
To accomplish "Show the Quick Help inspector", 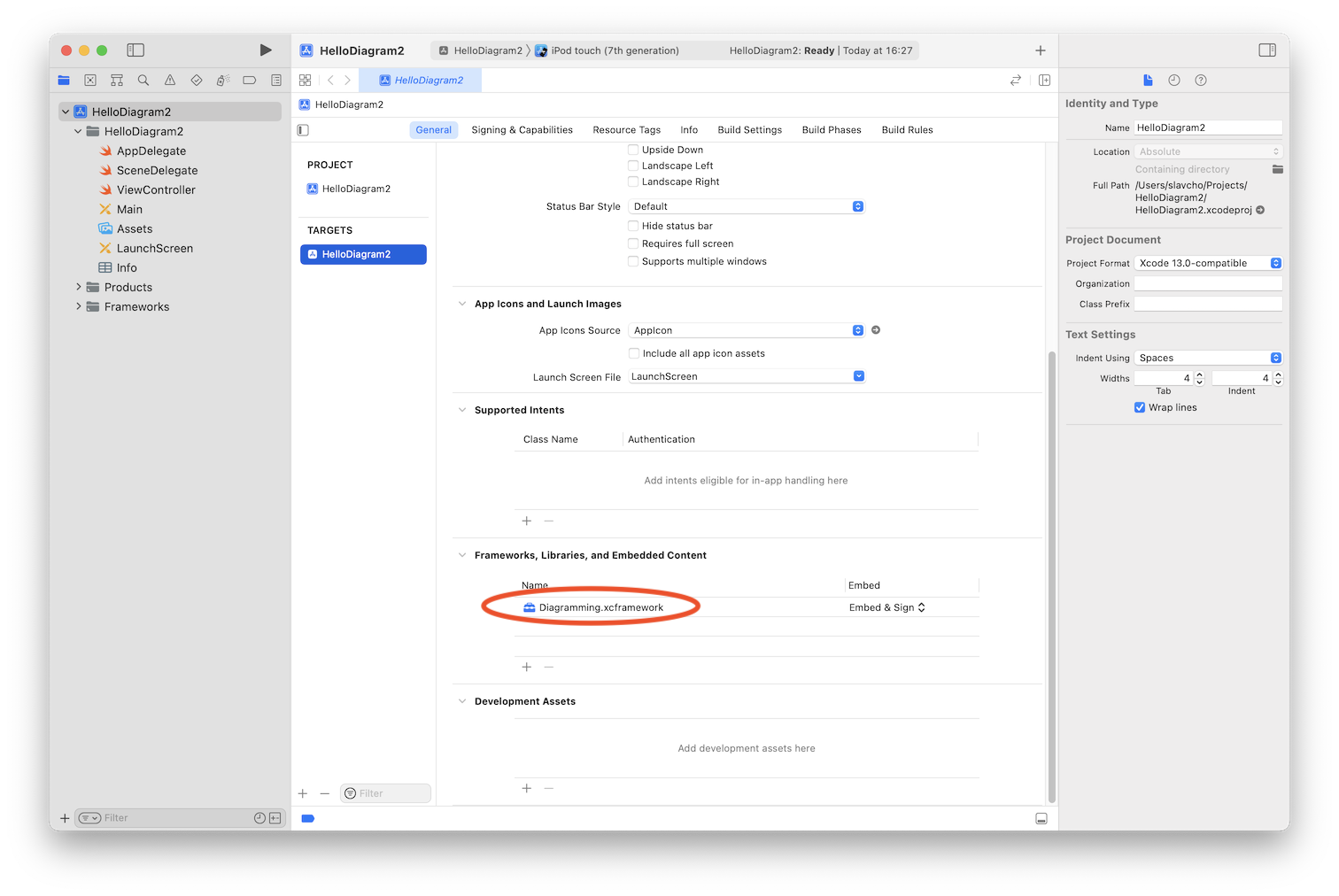I will click(x=1201, y=80).
